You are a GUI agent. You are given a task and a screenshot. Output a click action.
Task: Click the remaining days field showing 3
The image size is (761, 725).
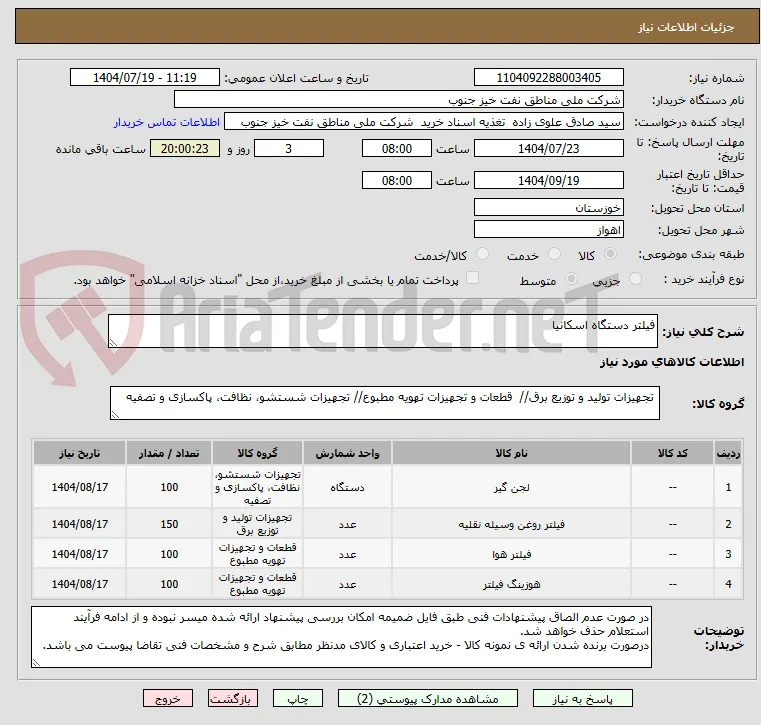pyautogui.click(x=289, y=148)
